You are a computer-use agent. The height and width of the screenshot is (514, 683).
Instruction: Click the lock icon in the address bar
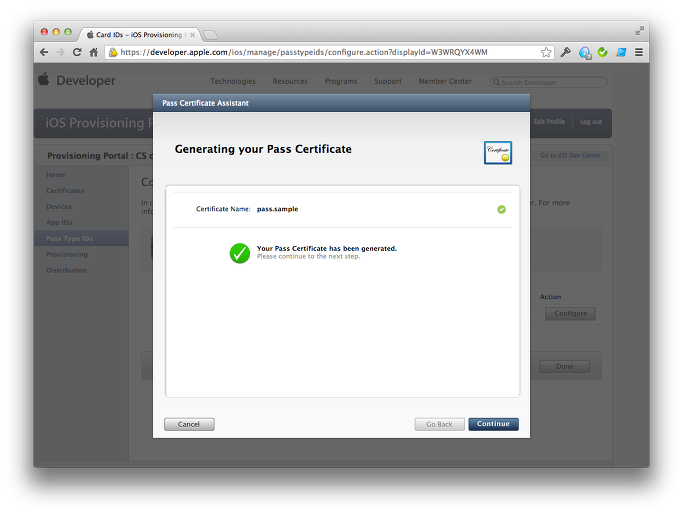113,52
